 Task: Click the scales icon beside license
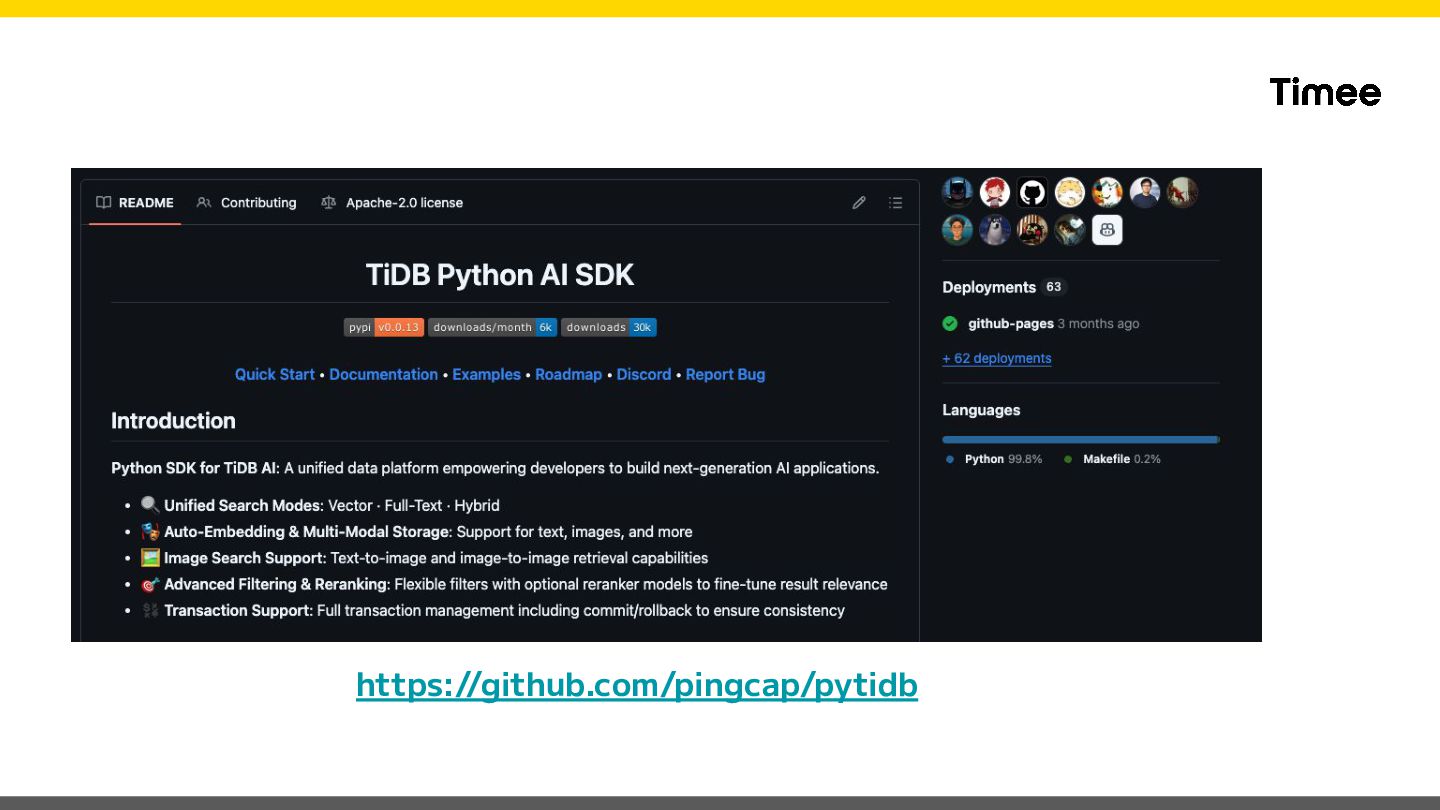(329, 202)
